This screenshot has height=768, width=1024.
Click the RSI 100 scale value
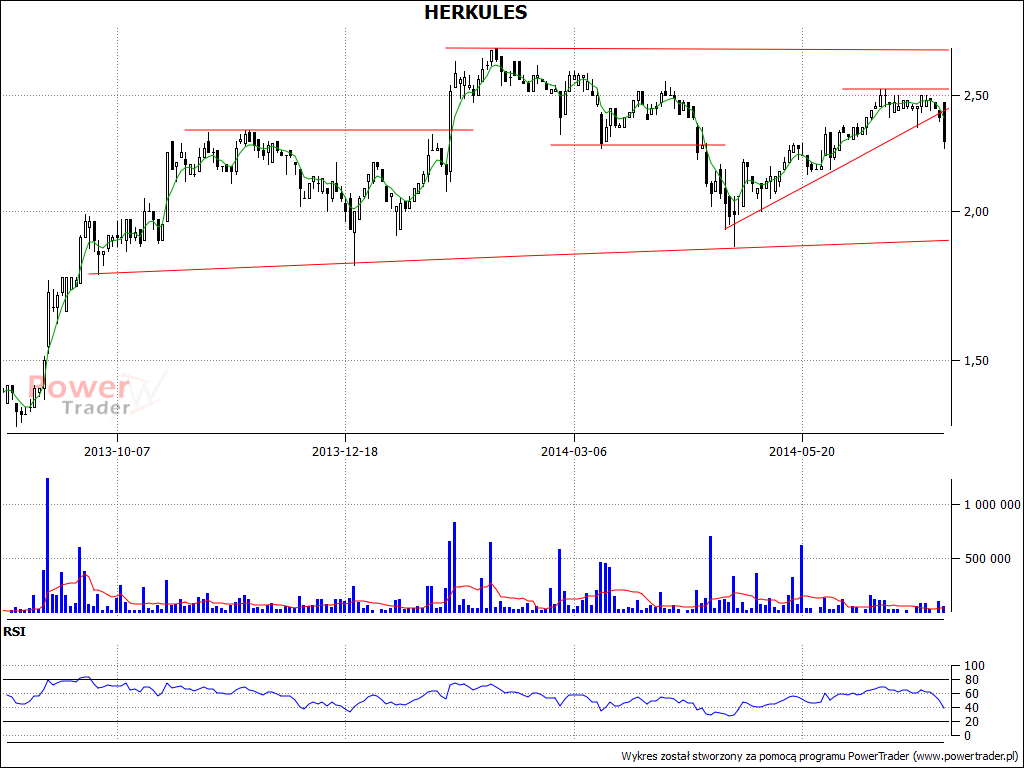(973, 666)
